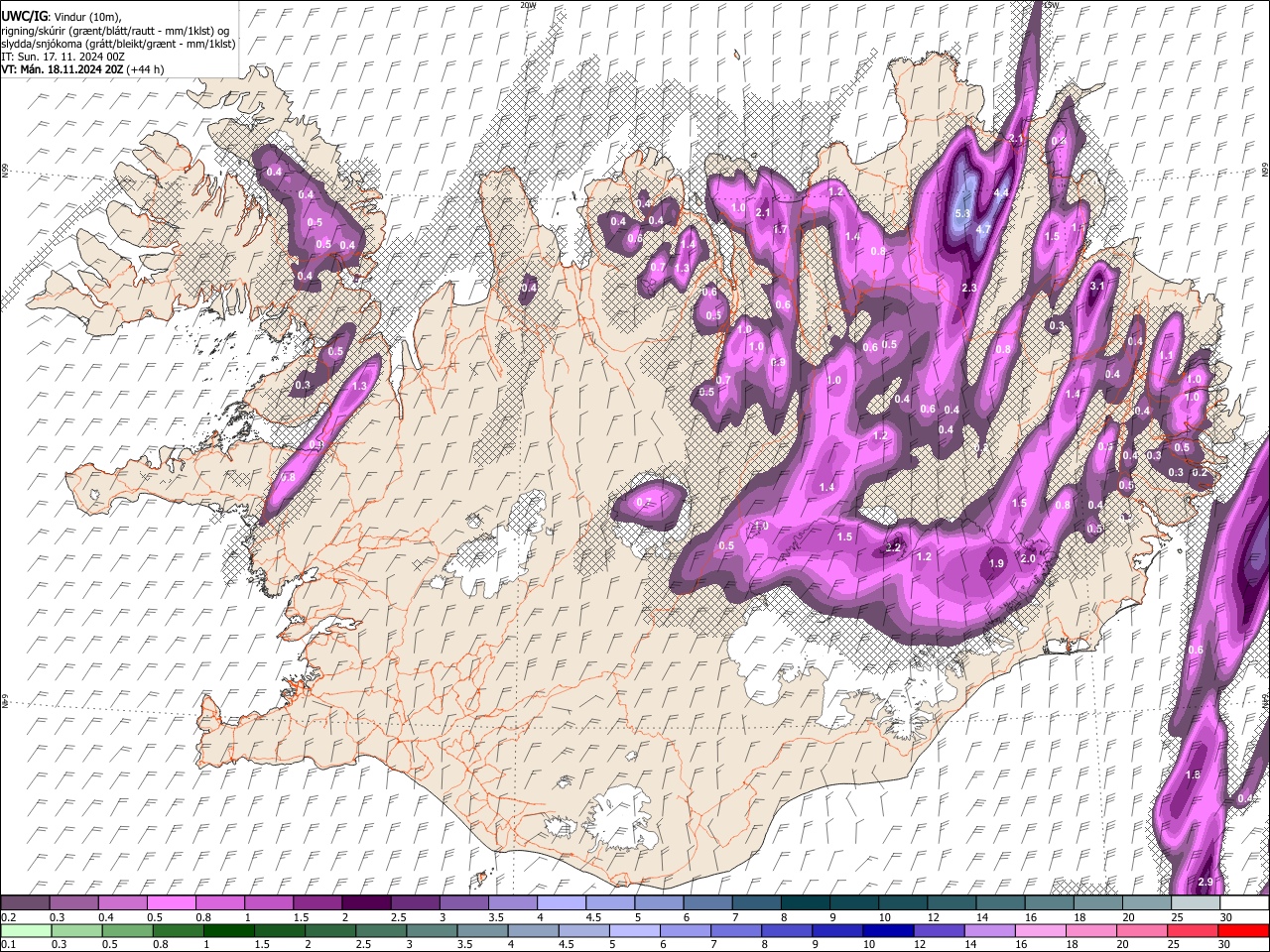Select the white 30+ swatch on the snow scale
This screenshot has width=1270, height=952.
click(x=1244, y=902)
